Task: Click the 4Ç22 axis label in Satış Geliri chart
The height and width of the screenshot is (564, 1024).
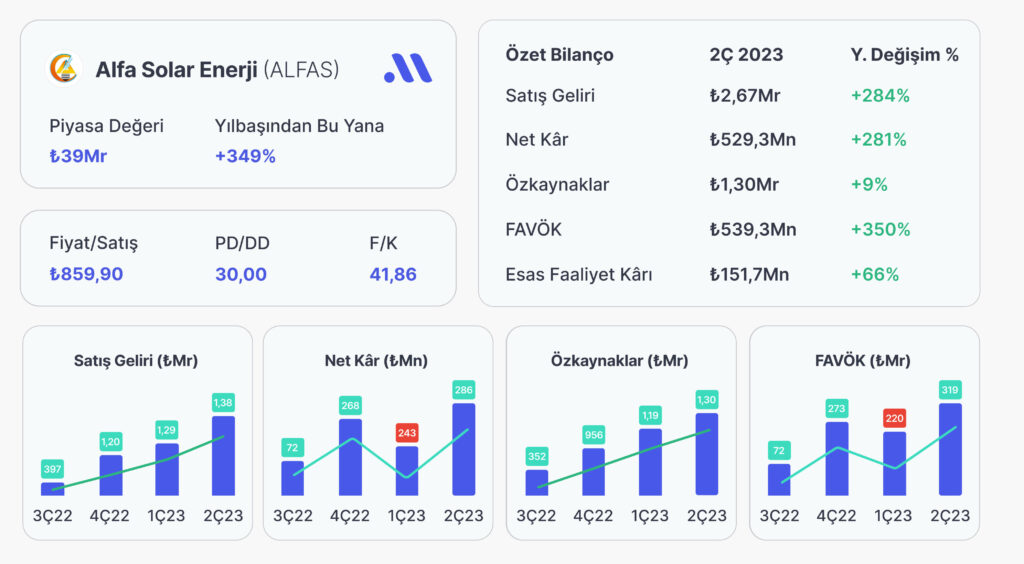Action: coord(110,516)
